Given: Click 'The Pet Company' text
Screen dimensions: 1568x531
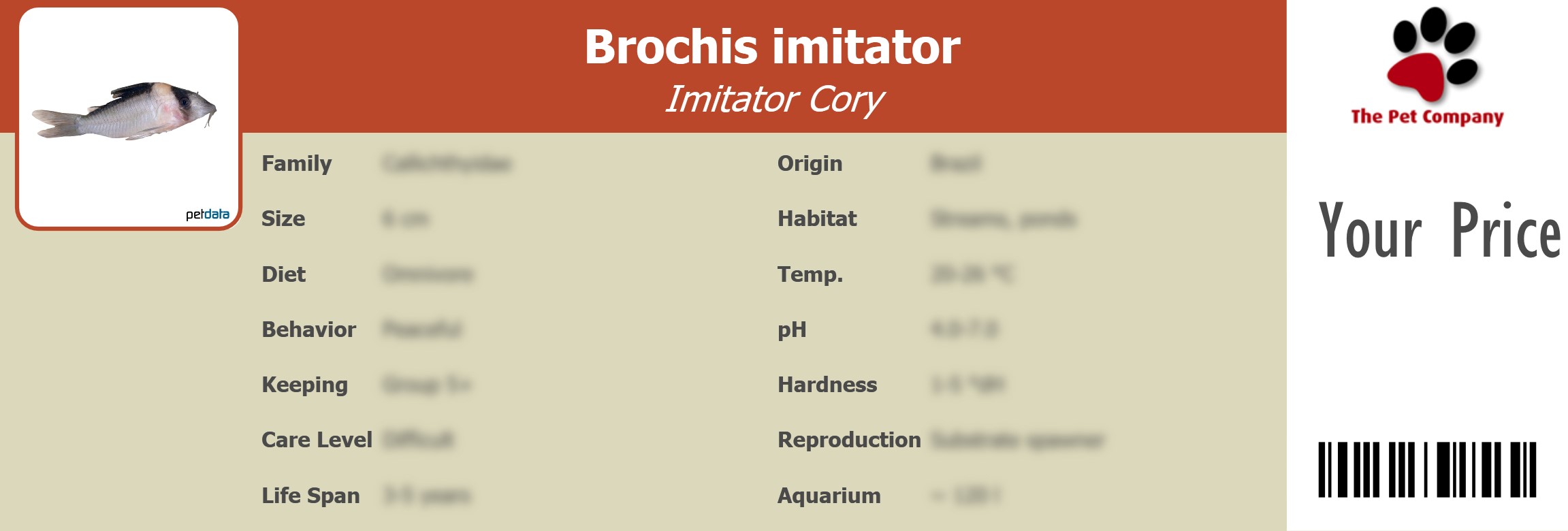Looking at the screenshot, I should (x=1427, y=116).
